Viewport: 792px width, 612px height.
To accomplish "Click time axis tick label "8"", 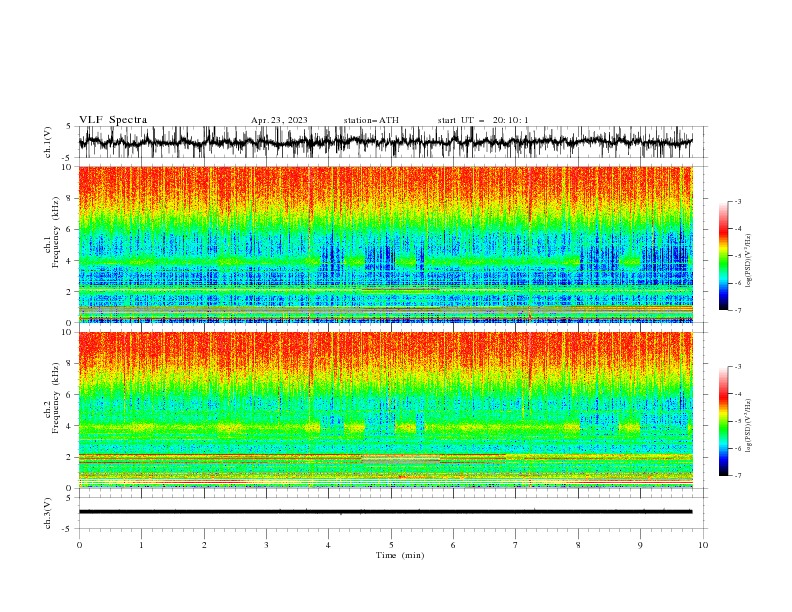I will click(578, 545).
